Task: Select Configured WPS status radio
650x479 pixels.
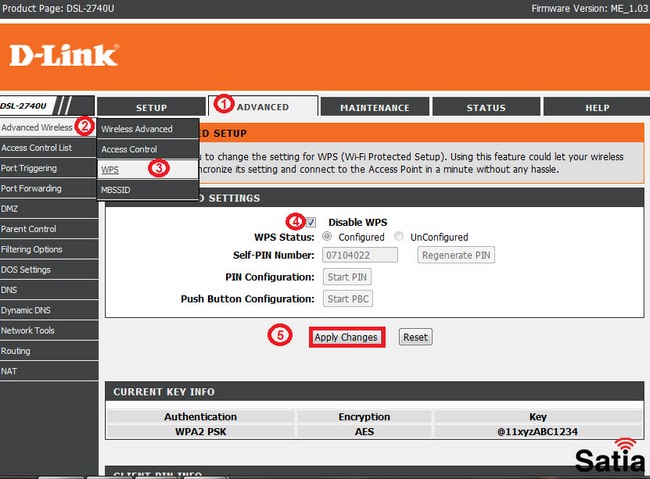Action: [327, 236]
